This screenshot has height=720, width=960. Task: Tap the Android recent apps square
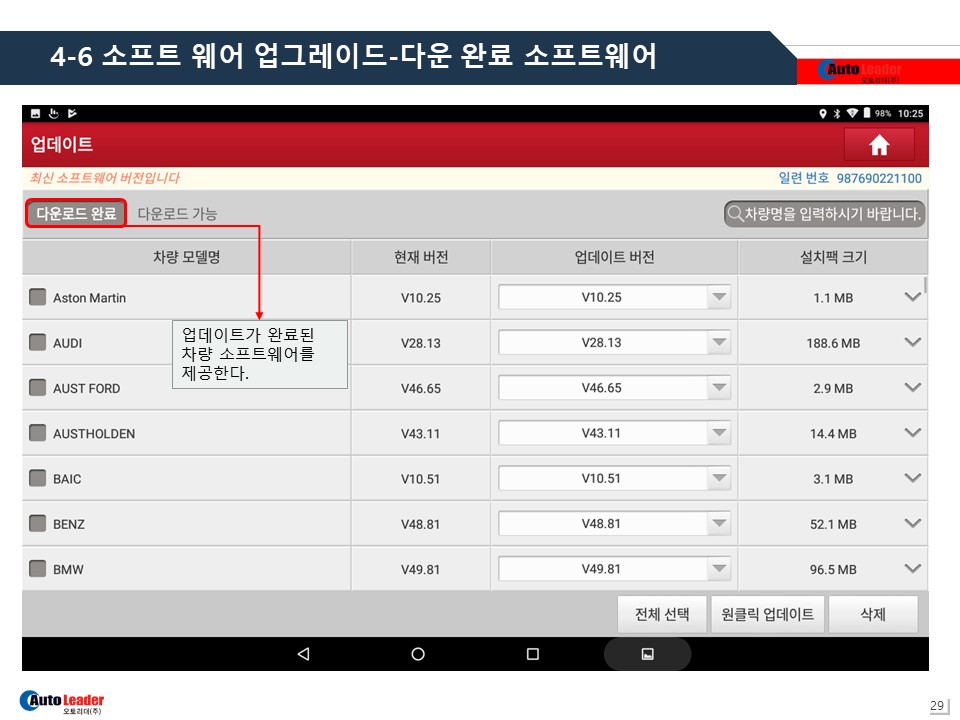(x=533, y=654)
